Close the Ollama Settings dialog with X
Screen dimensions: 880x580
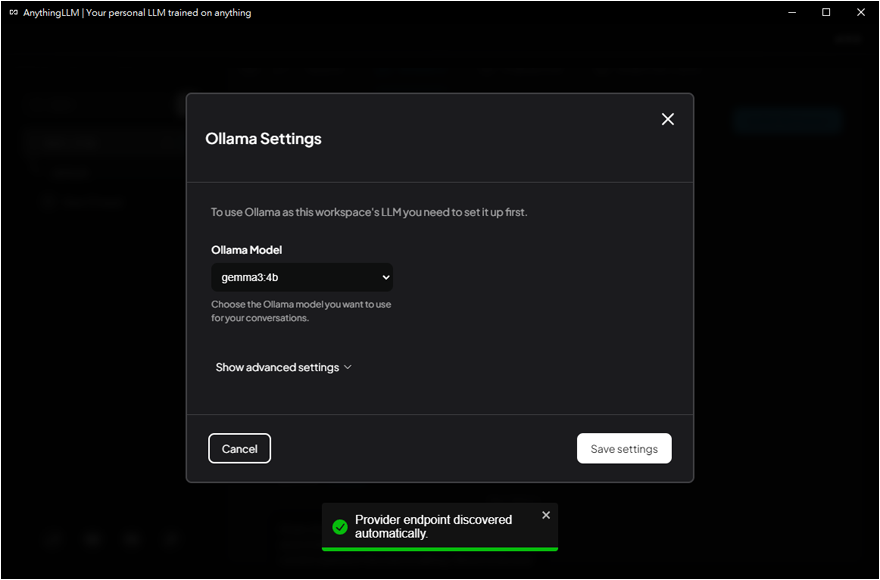(x=668, y=119)
